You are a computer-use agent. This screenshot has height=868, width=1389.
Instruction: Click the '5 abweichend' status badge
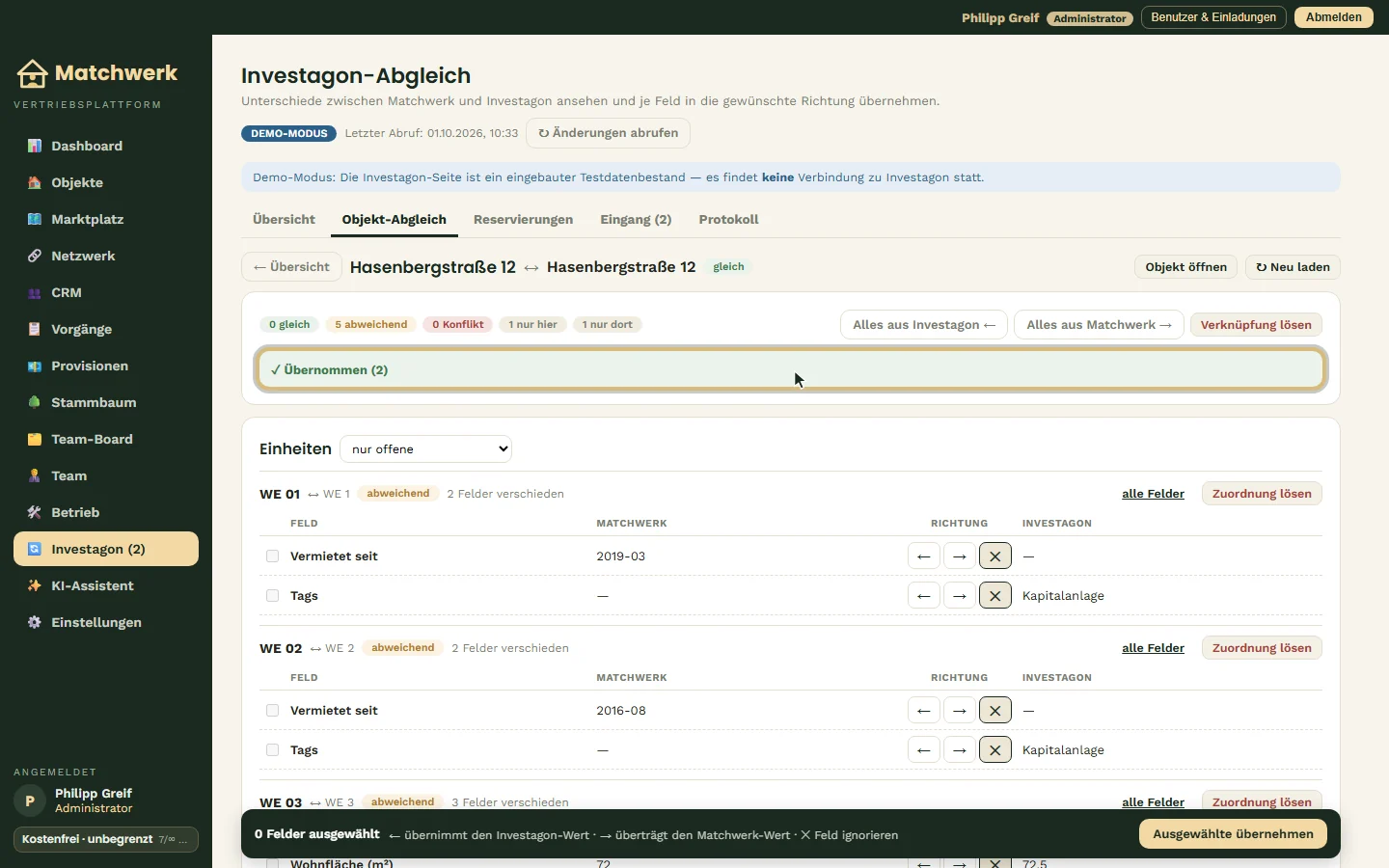click(371, 325)
